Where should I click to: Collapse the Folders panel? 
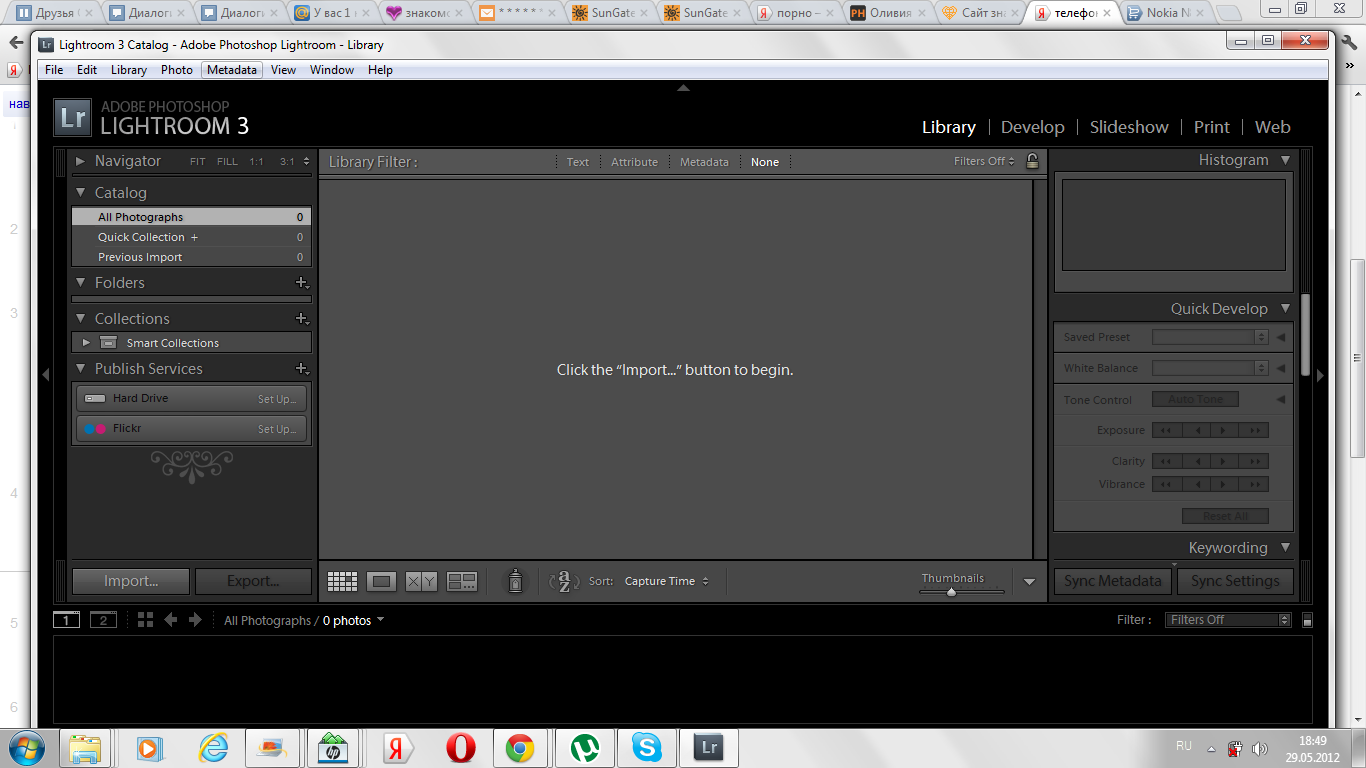(x=81, y=283)
